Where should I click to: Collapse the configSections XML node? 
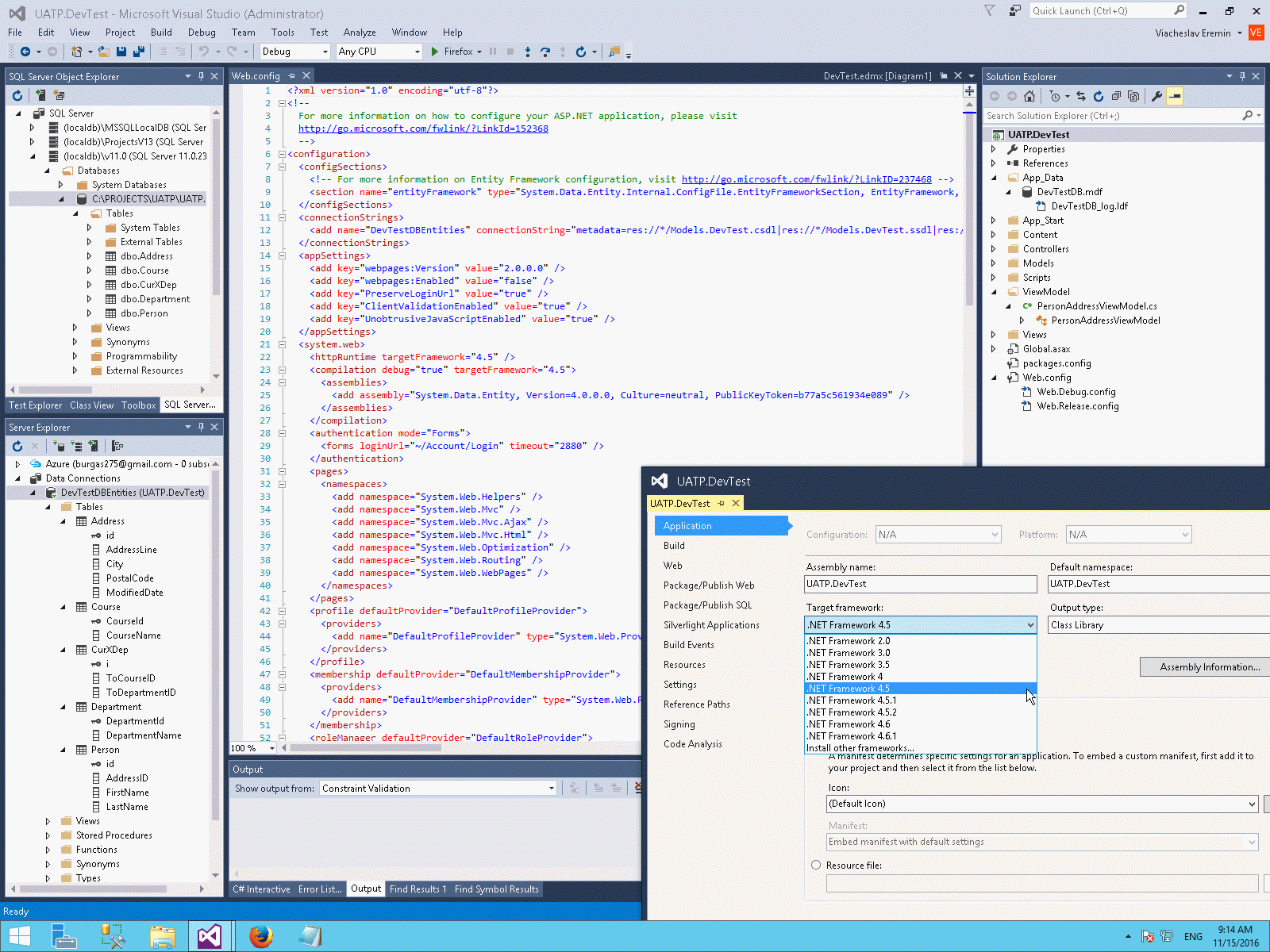(281, 167)
